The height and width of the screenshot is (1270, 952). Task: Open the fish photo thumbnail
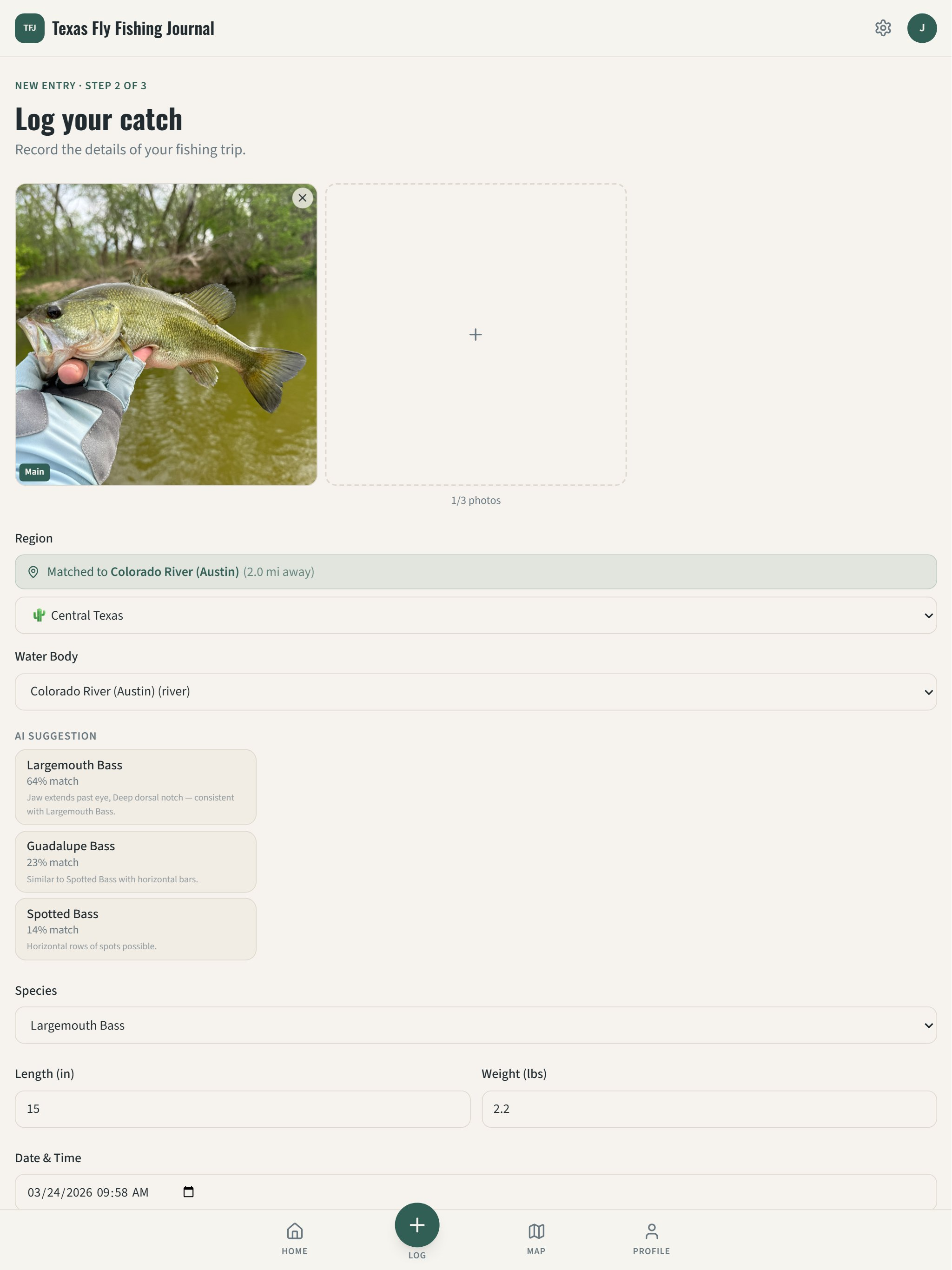(166, 335)
